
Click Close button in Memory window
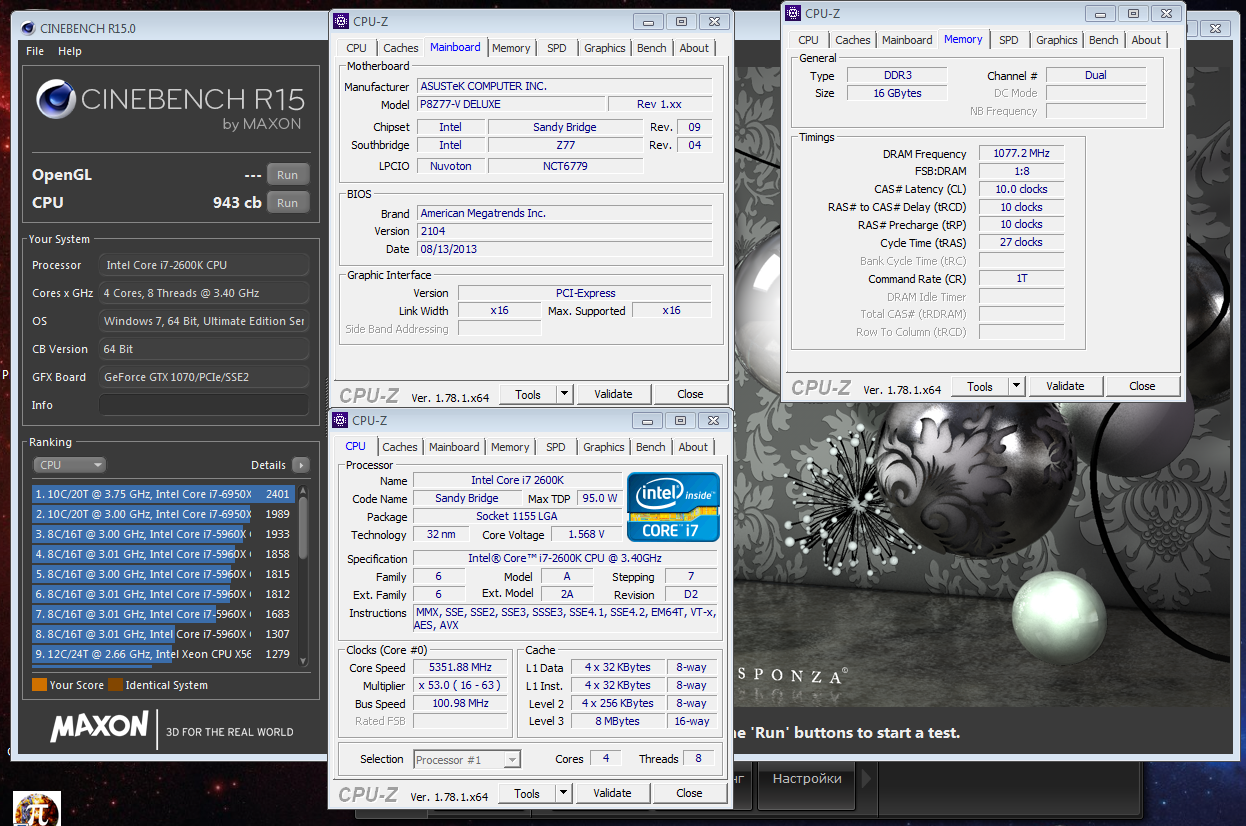pyautogui.click(x=1142, y=386)
